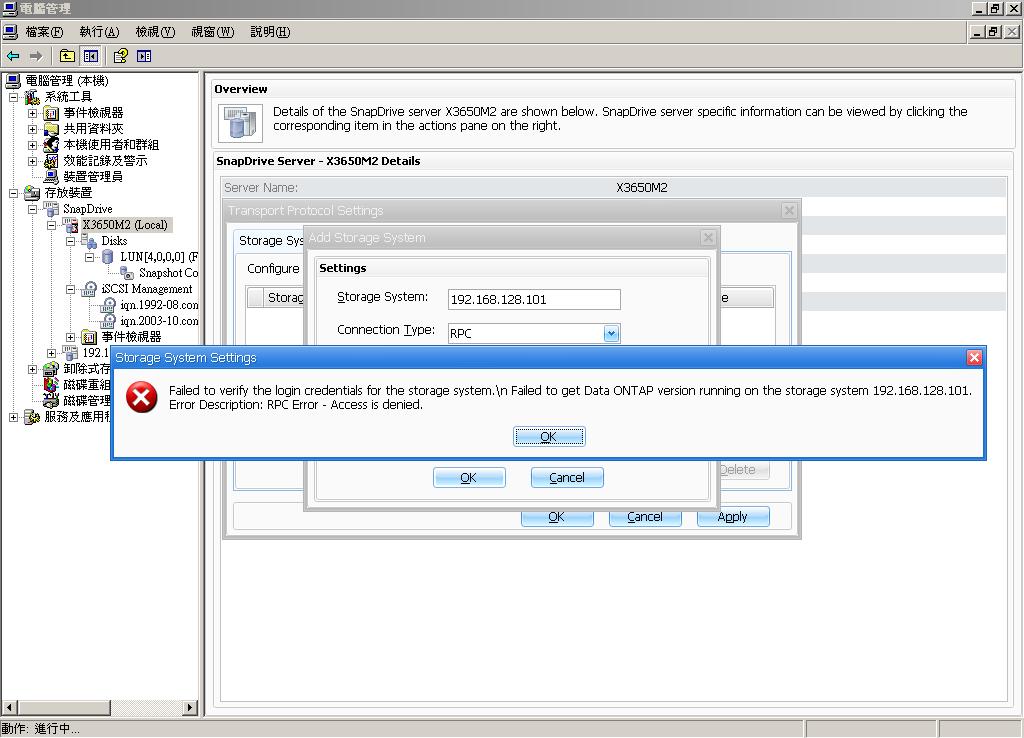Open the 檢視(V) menu
Image resolution: width=1024 pixels, height=738 pixels.
[155, 32]
